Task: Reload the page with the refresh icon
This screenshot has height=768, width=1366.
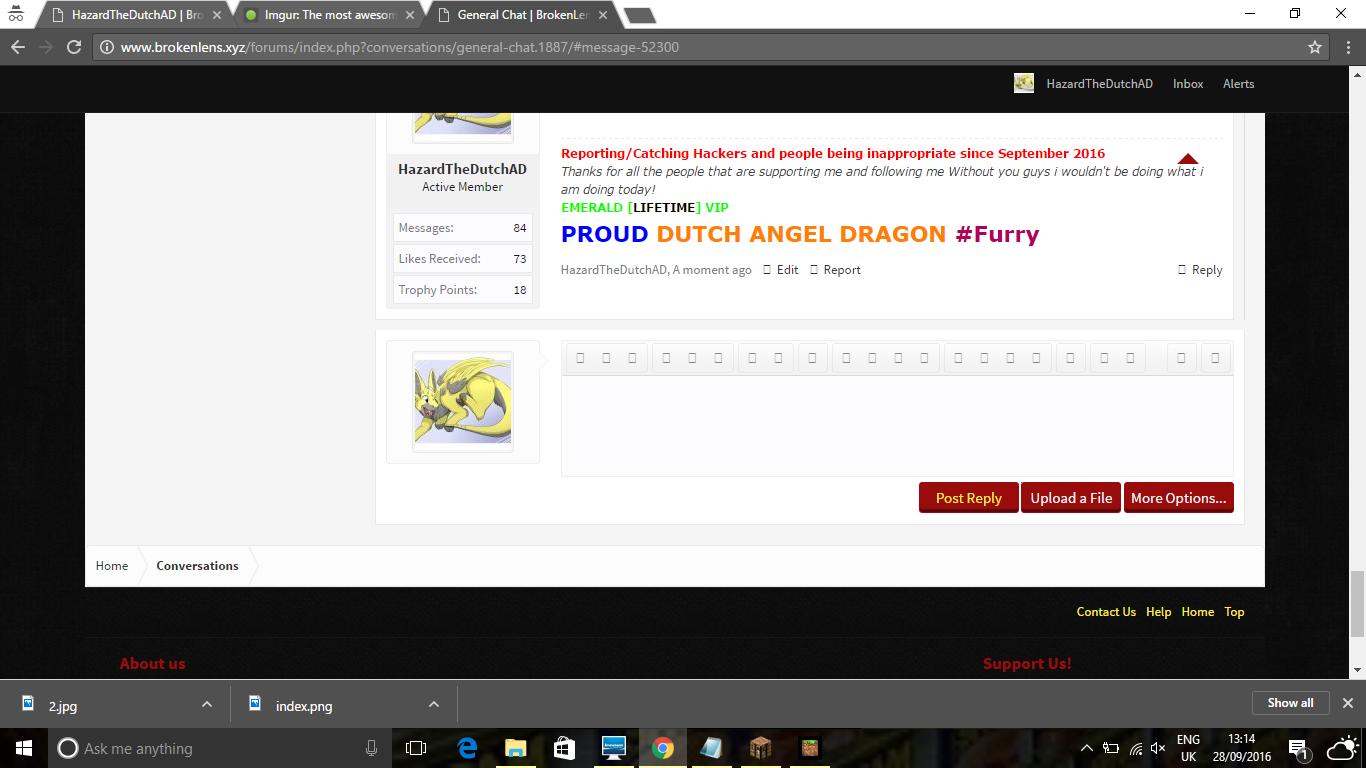Action: pyautogui.click(x=74, y=47)
